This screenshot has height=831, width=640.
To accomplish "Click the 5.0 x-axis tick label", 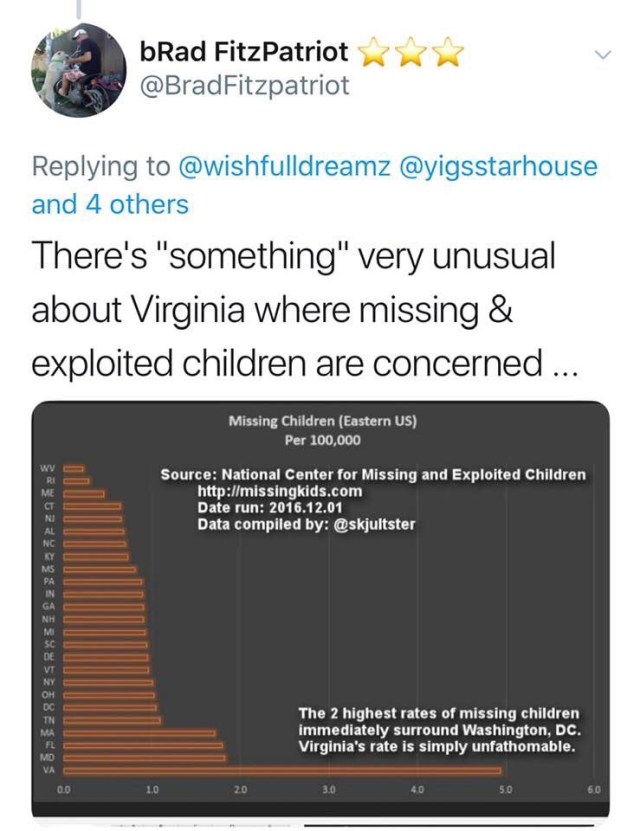I will coord(505,790).
